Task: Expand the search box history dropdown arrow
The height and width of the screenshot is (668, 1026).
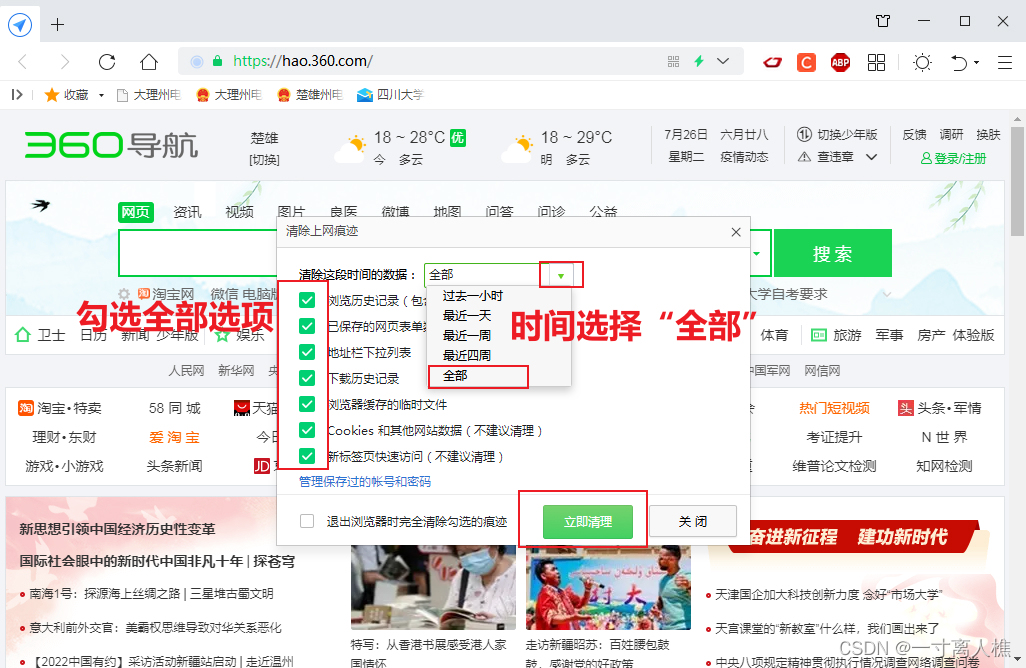Action: [x=757, y=254]
